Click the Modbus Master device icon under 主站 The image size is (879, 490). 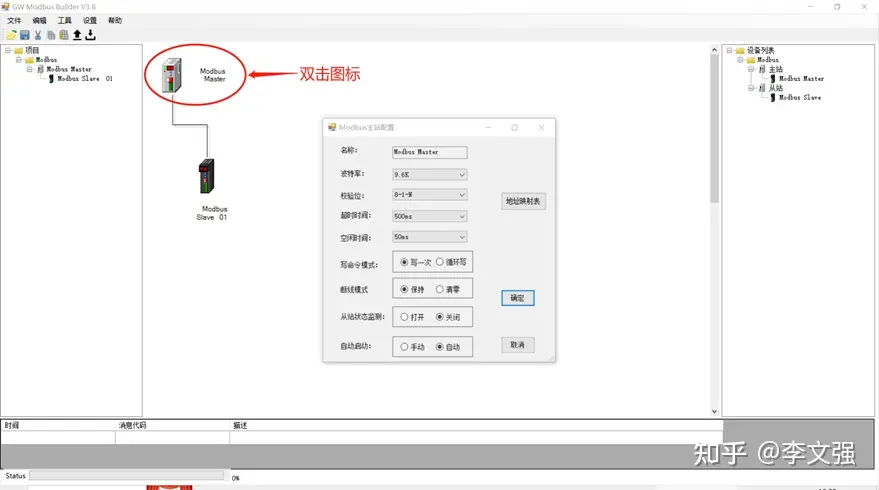(772, 79)
